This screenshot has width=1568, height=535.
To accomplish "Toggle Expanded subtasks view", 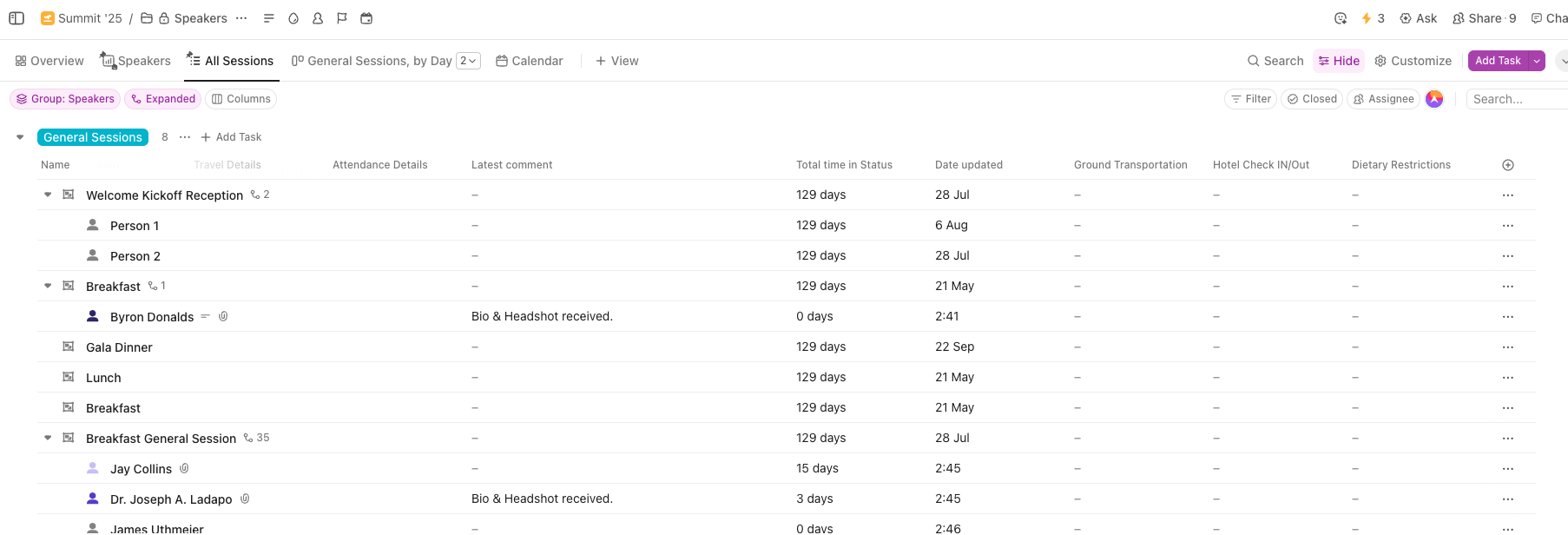I will [x=162, y=99].
